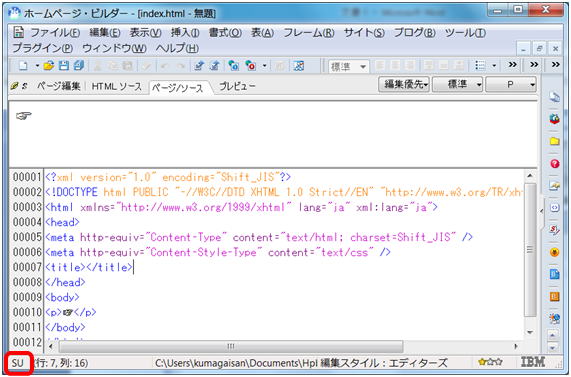Open the new page dropdown arrow
This screenshot has width=571, height=377.
click(x=37, y=66)
